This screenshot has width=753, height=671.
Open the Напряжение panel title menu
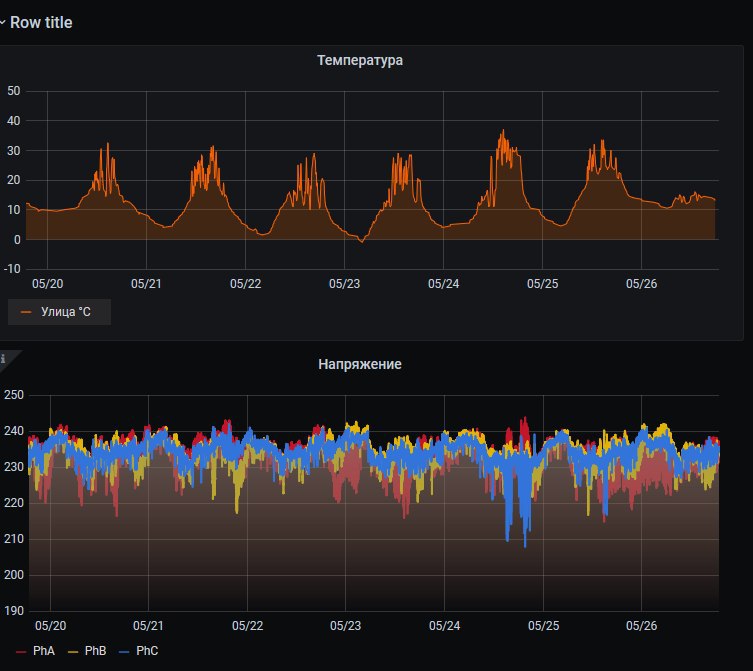(360, 364)
